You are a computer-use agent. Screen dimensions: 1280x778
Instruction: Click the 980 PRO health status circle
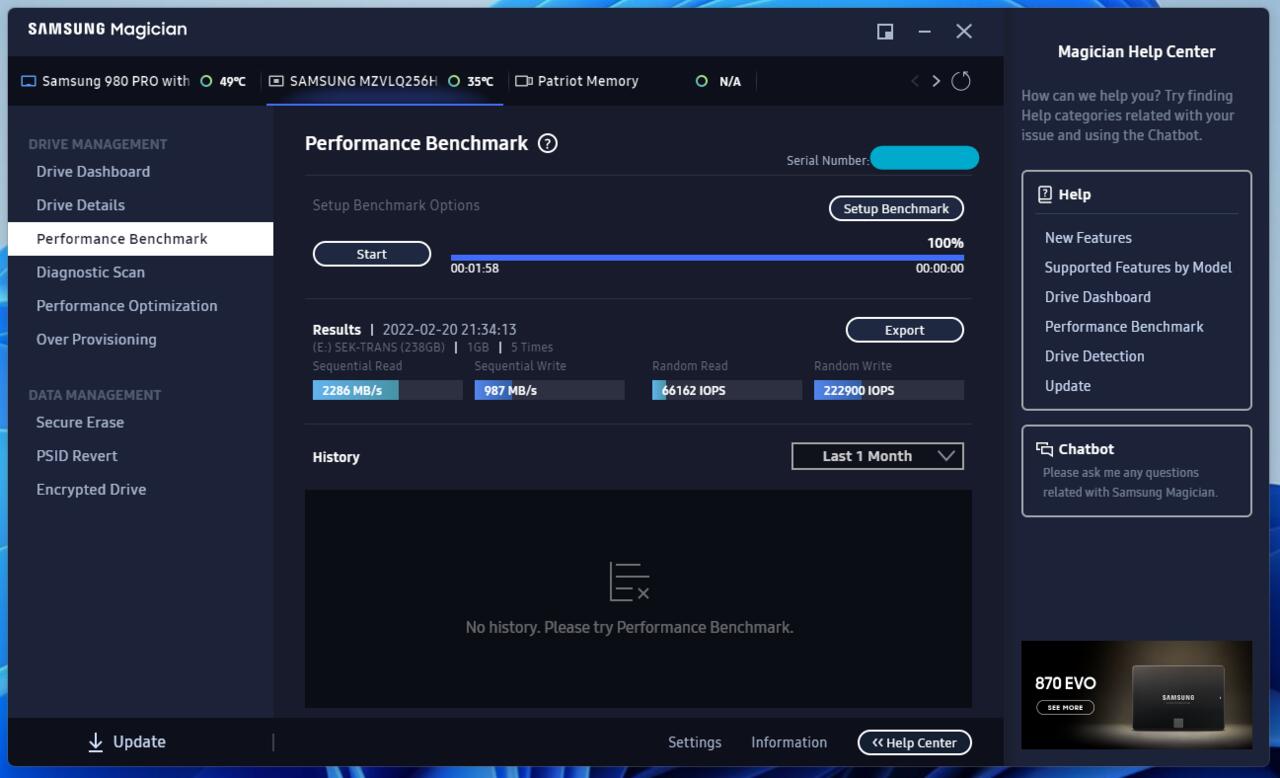coord(206,81)
